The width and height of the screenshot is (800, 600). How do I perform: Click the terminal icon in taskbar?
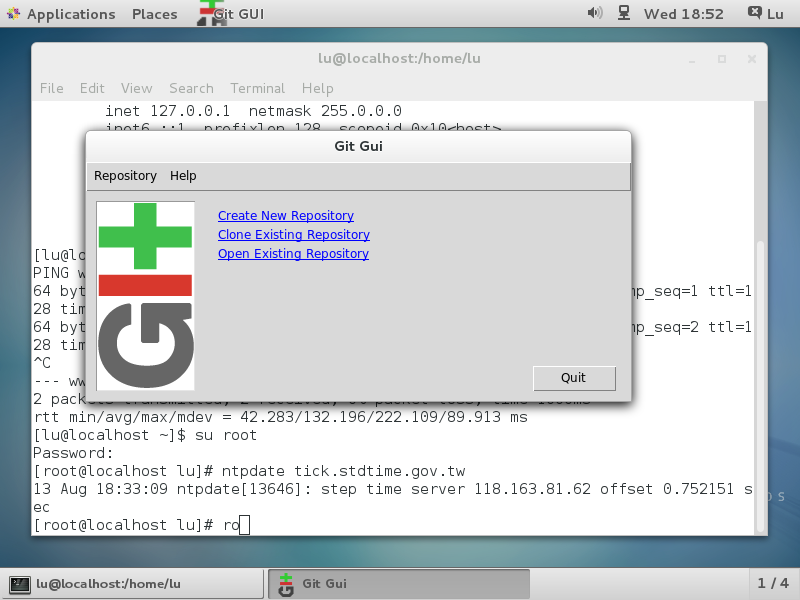(x=20, y=584)
